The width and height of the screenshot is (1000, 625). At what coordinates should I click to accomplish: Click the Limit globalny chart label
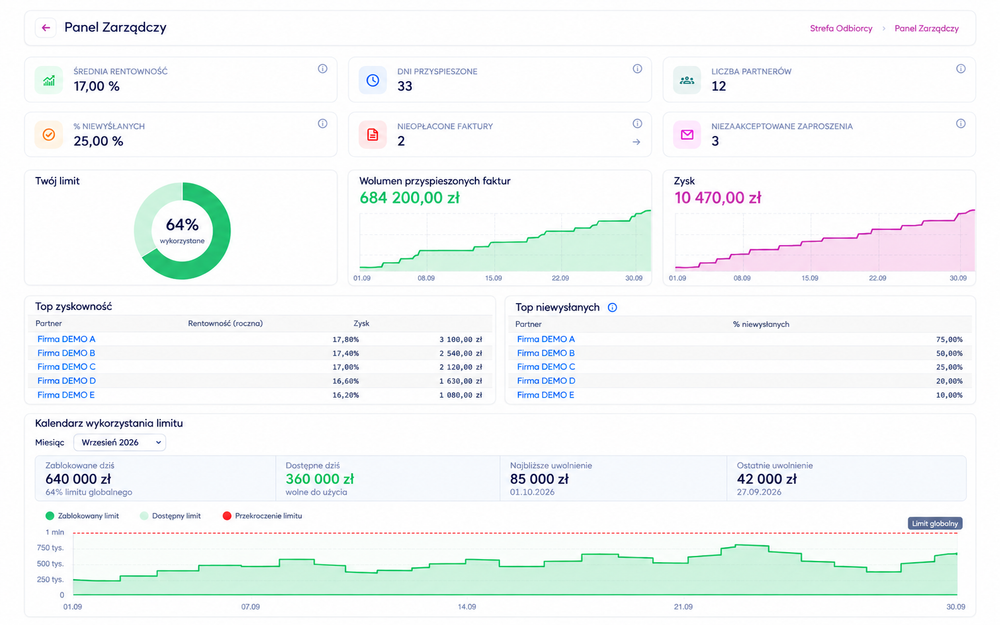[935, 524]
